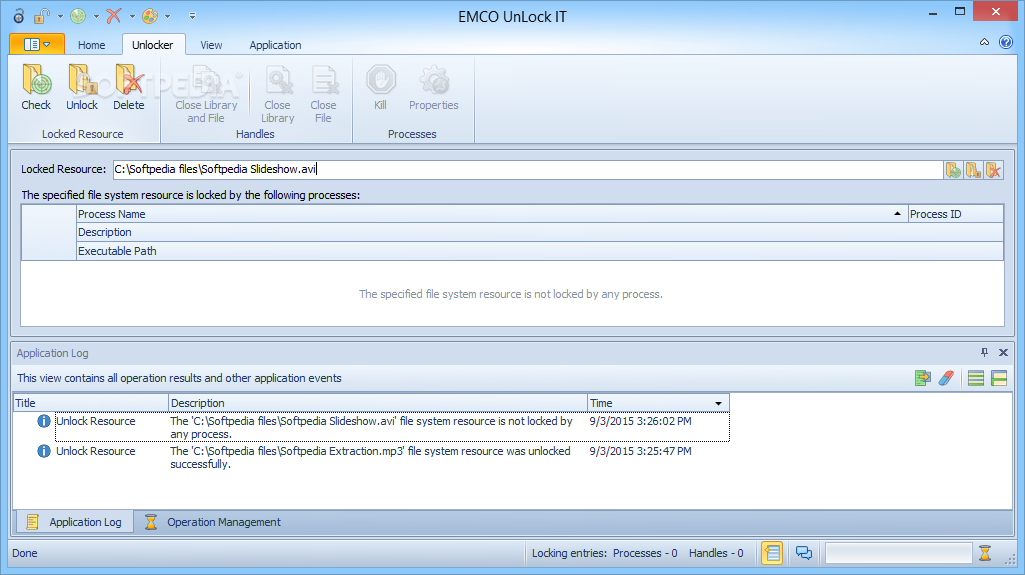The height and width of the screenshot is (575, 1025).
Task: Select the Unlocker ribbon tab
Action: click(x=152, y=45)
